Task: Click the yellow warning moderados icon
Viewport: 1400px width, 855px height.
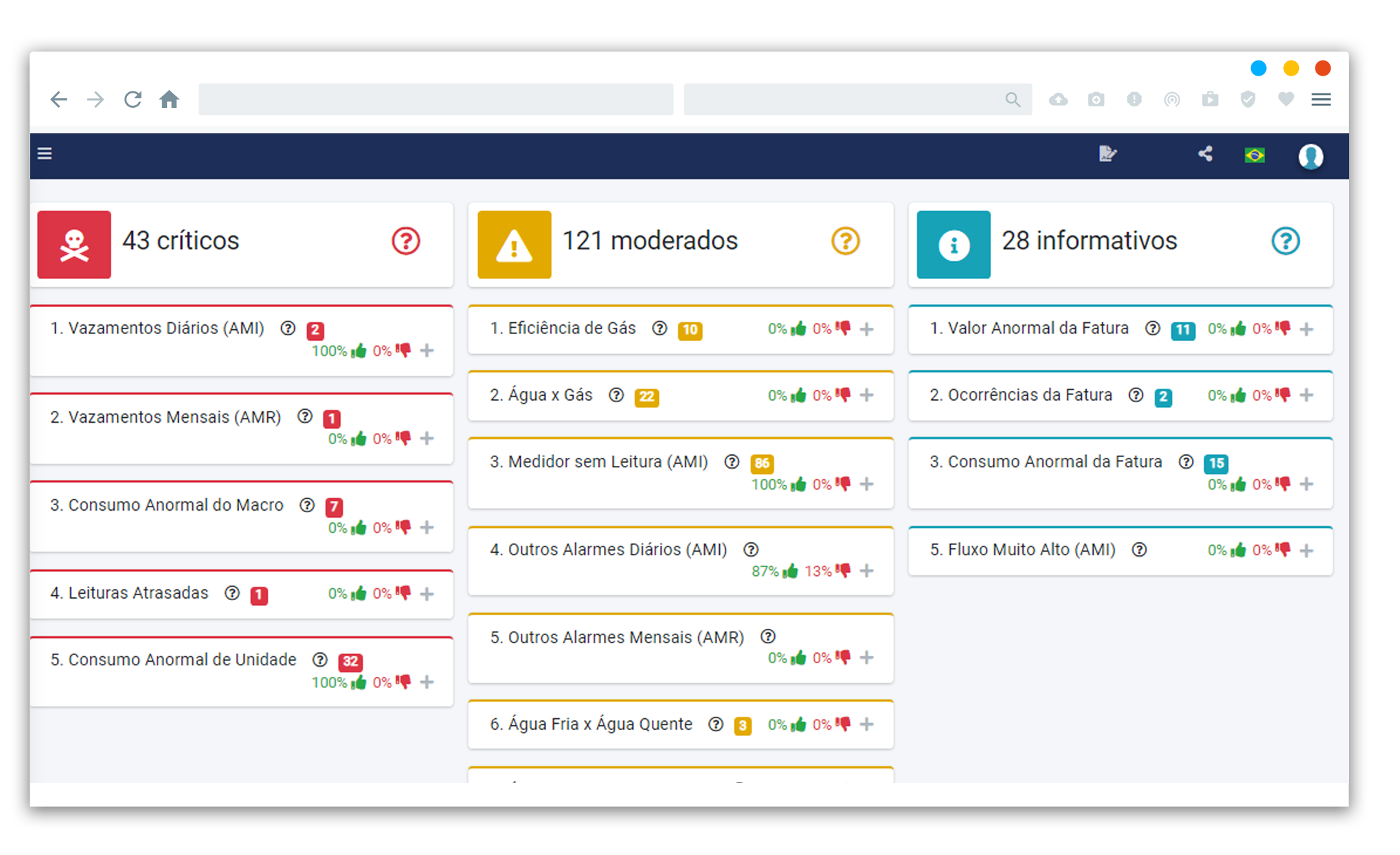Action: pyautogui.click(x=514, y=244)
